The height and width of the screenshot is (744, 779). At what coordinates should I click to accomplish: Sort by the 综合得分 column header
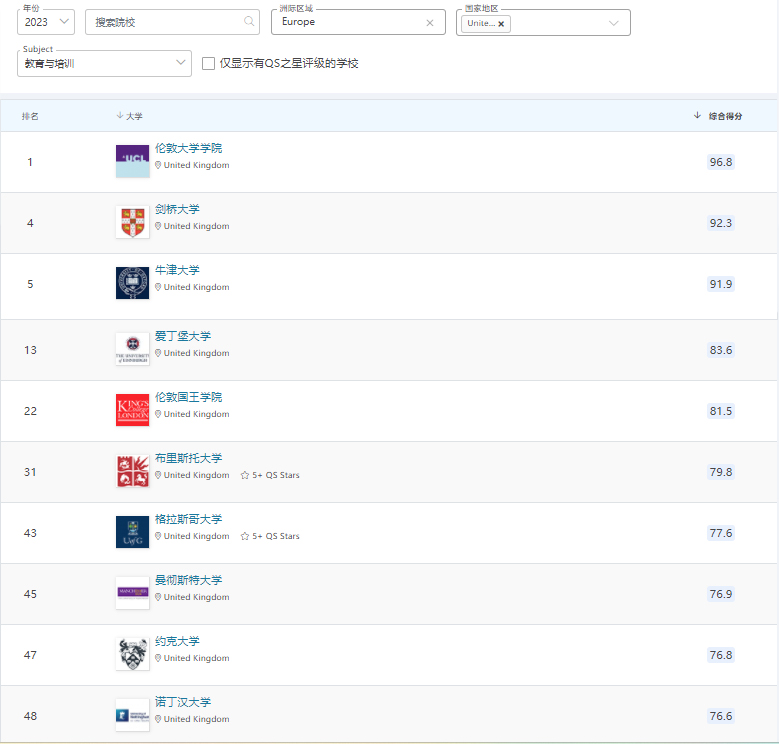pyautogui.click(x=724, y=116)
